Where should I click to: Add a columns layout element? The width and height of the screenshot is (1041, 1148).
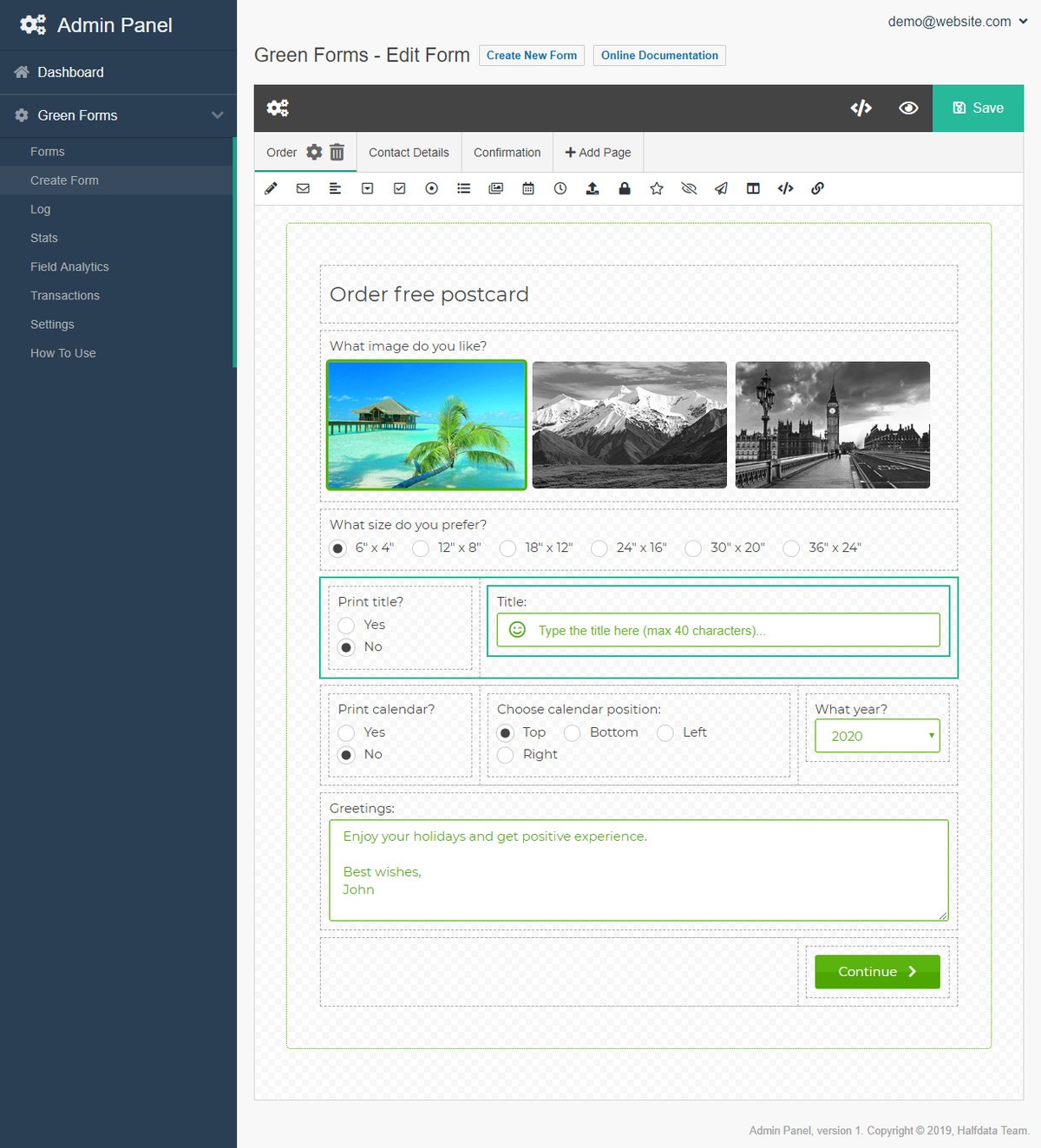753,188
